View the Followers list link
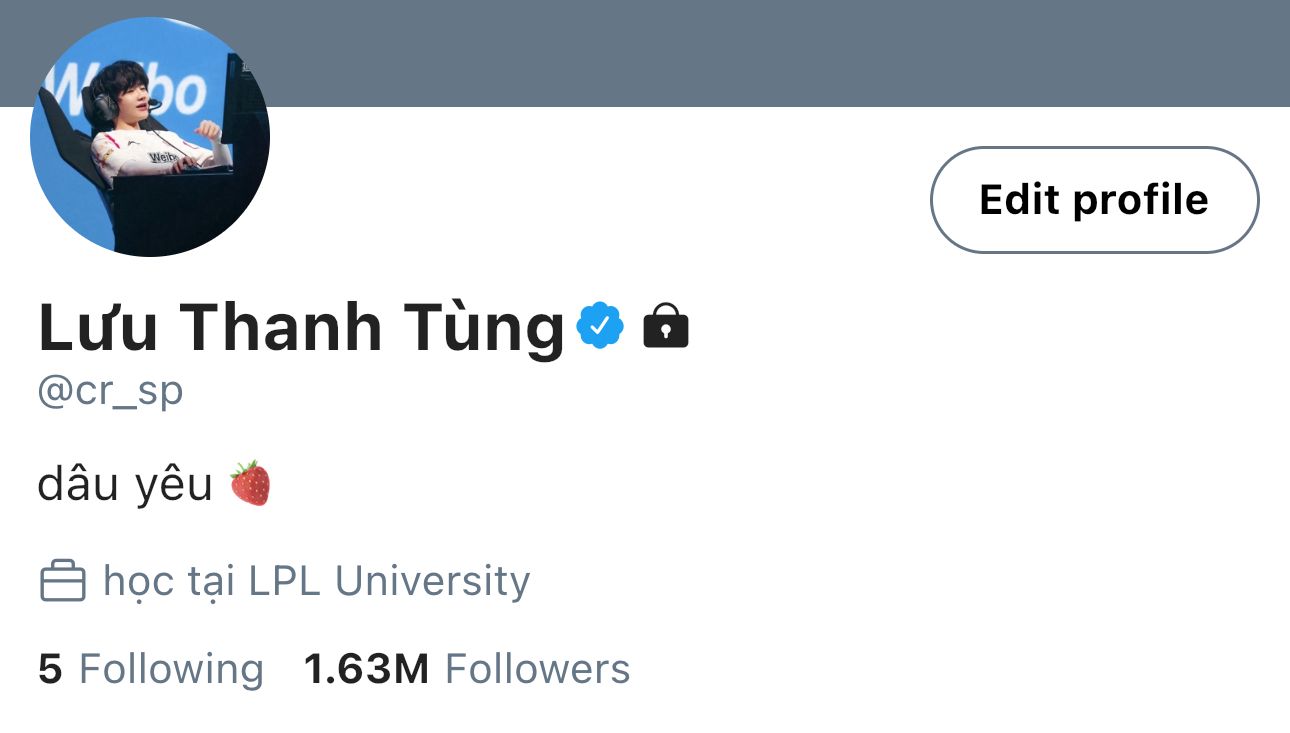This screenshot has height=733, width=1290. coord(537,669)
